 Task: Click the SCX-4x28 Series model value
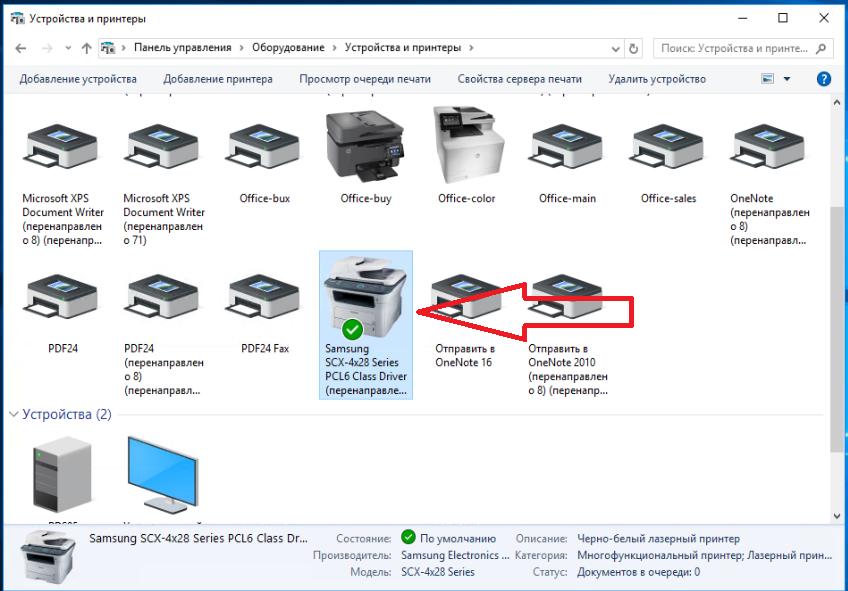(x=438, y=572)
